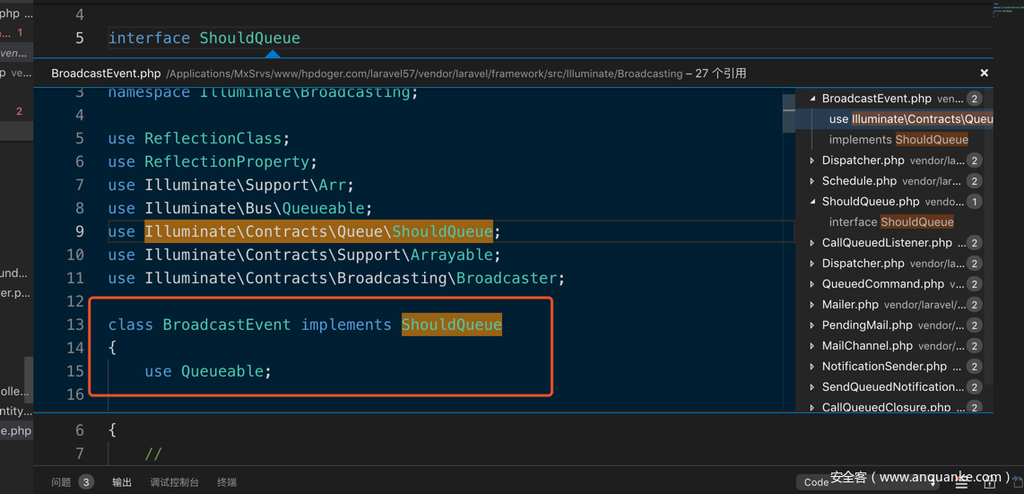Switch to the 问题 (Problems) tab

point(62,482)
